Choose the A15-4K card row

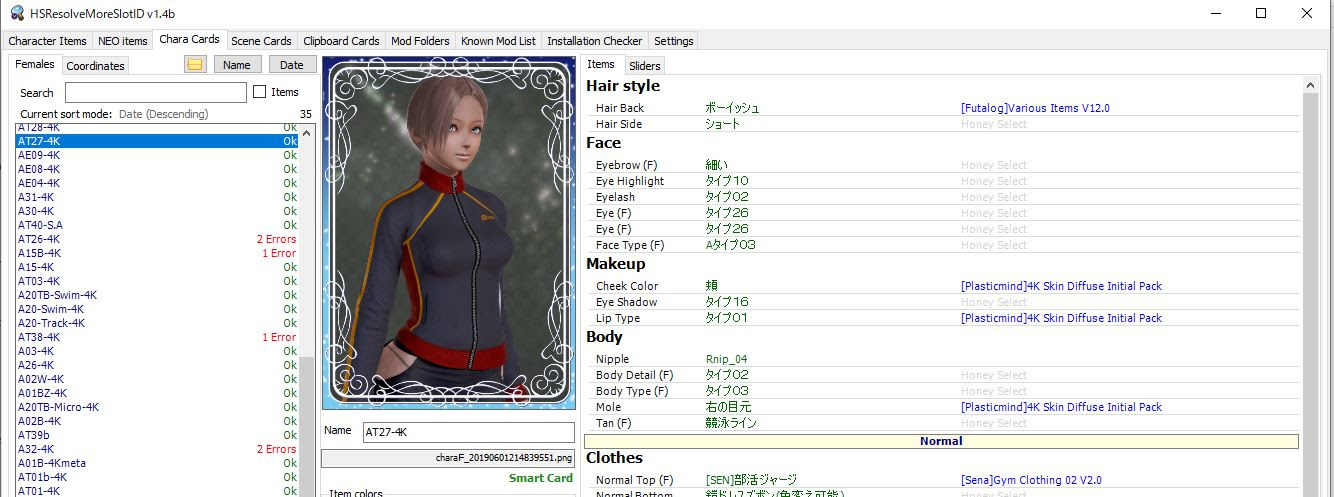coord(158,267)
